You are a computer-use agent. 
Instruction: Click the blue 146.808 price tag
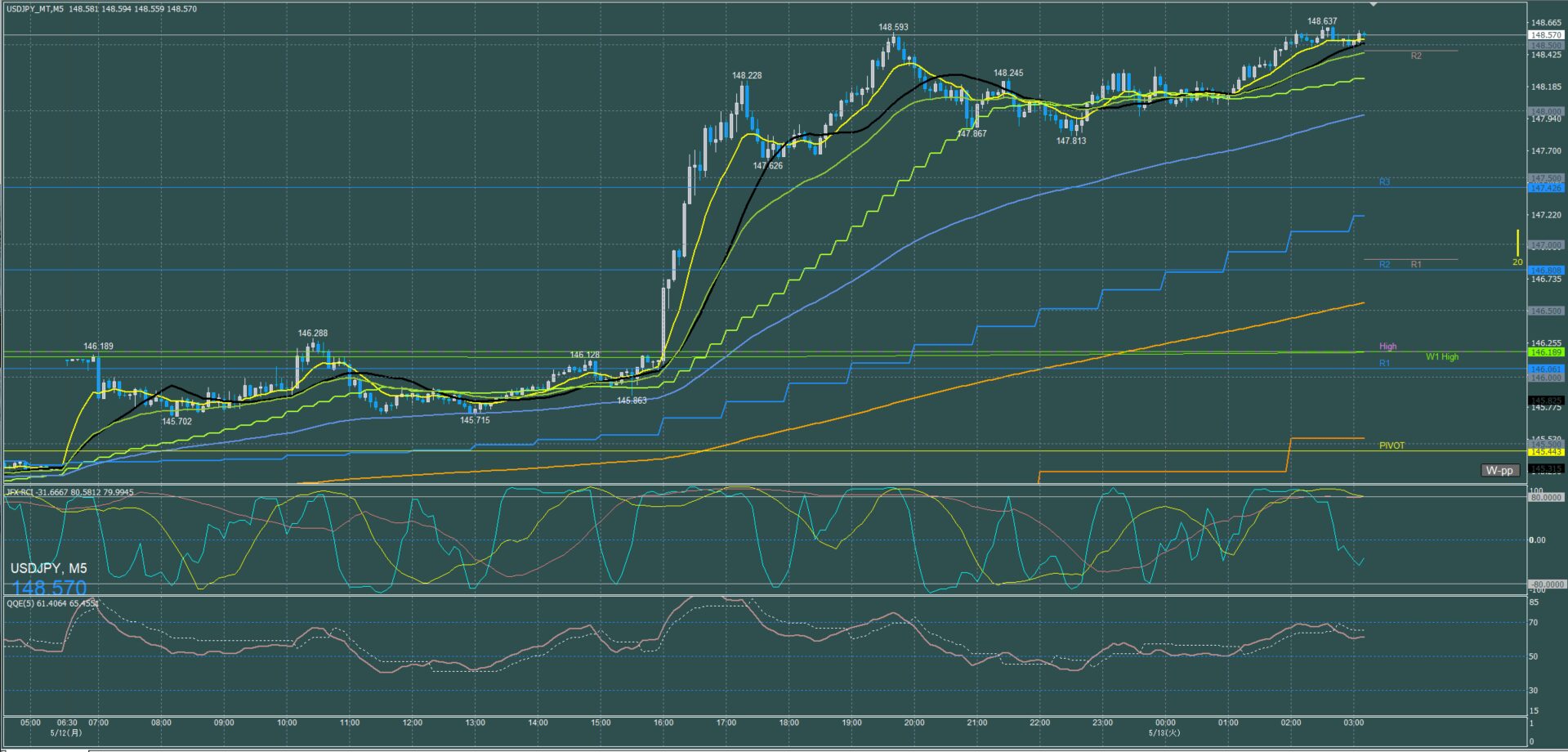(1546, 270)
